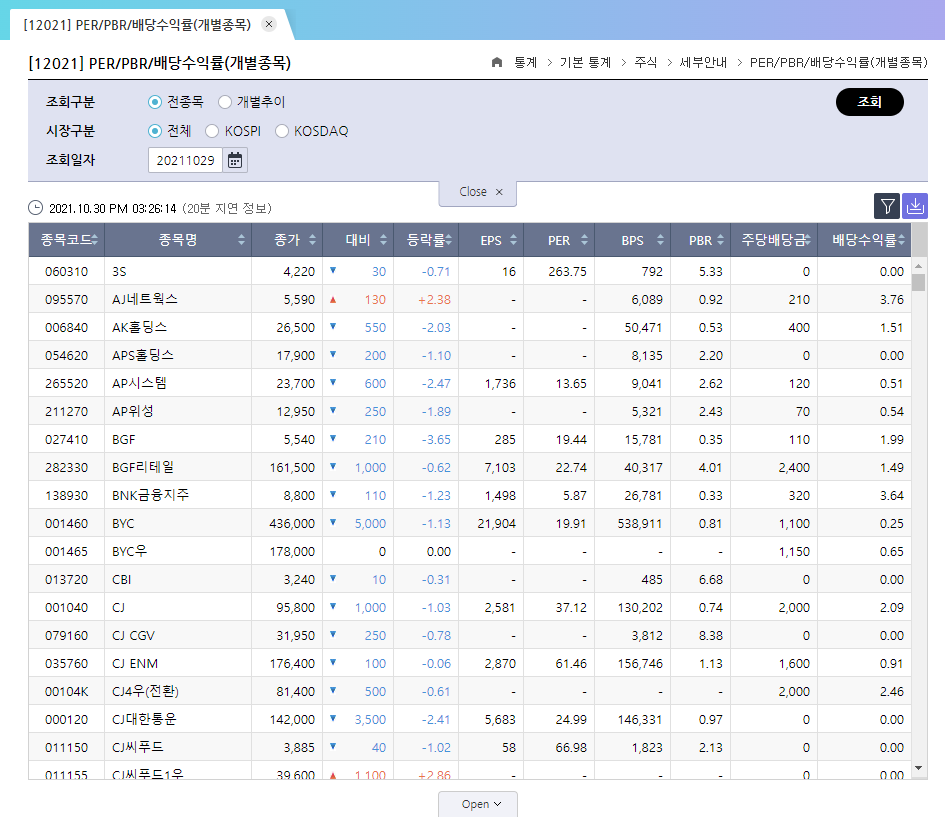Click stock name APS홀딩스
The height and width of the screenshot is (817, 945).
click(x=143, y=355)
